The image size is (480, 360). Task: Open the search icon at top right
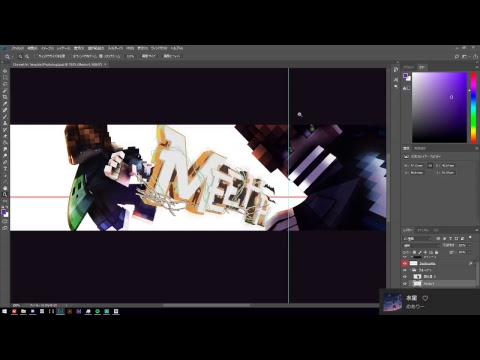[457, 56]
